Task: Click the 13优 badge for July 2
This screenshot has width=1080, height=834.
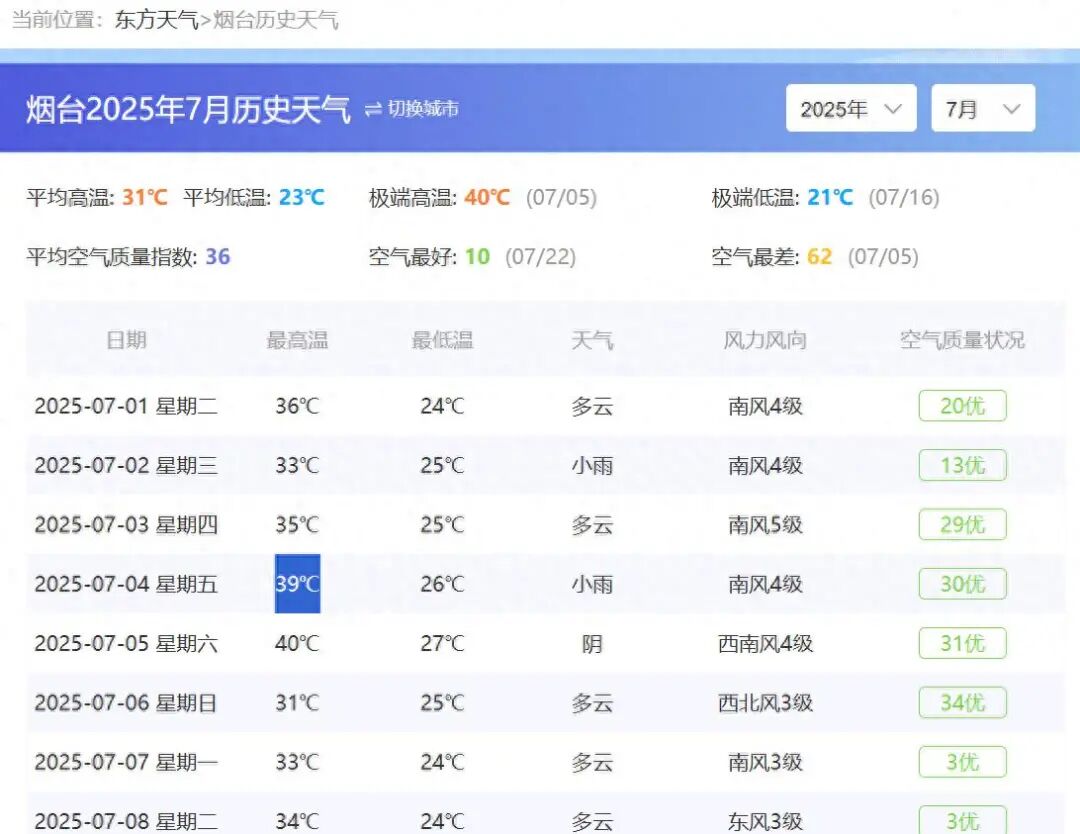Action: coord(961,465)
